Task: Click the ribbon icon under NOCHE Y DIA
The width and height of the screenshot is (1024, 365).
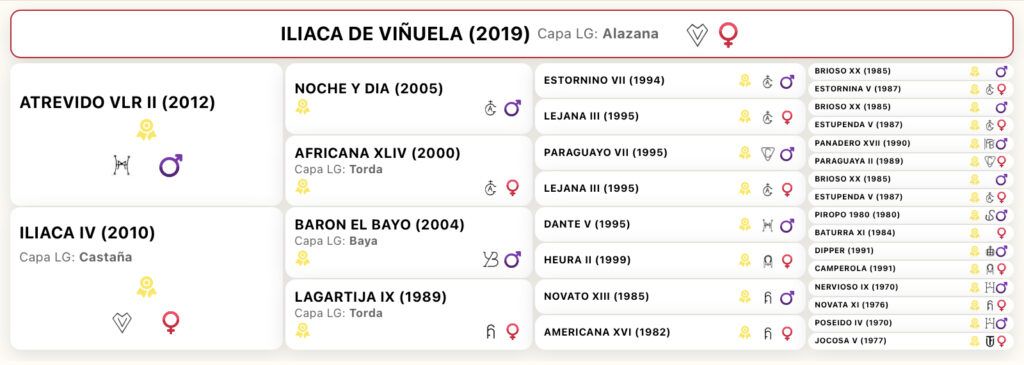Action: coord(302,106)
